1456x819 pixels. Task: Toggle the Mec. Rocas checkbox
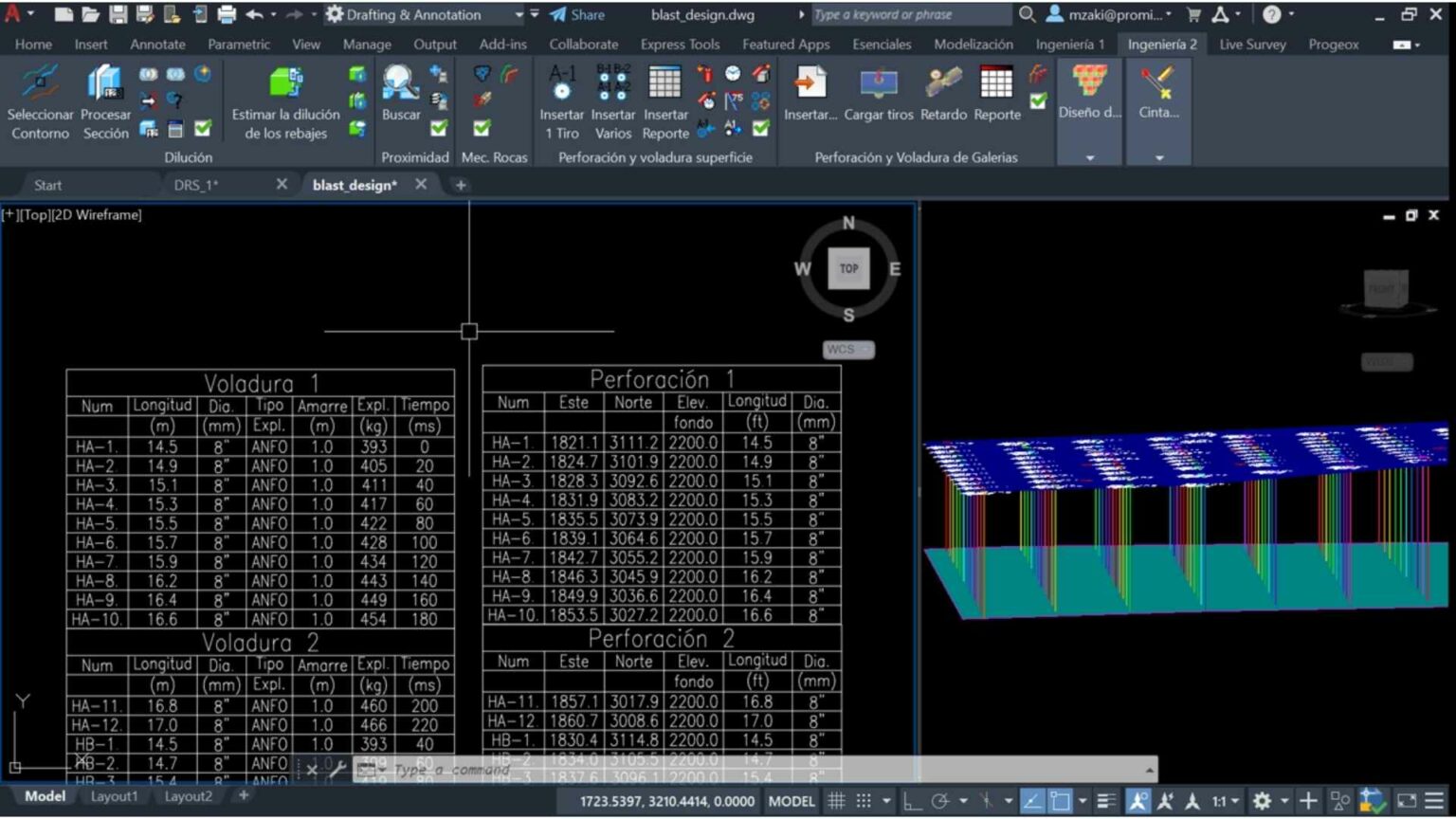point(482,127)
